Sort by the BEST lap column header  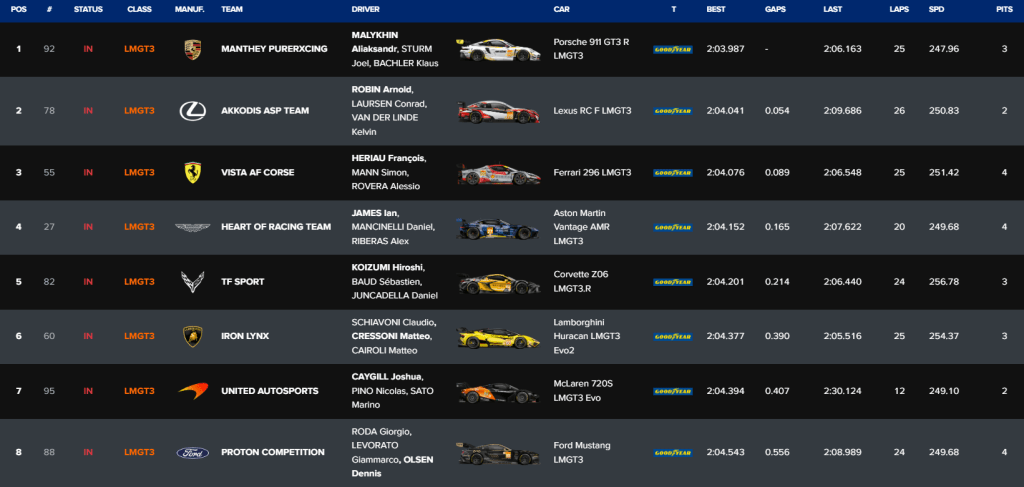click(x=716, y=10)
